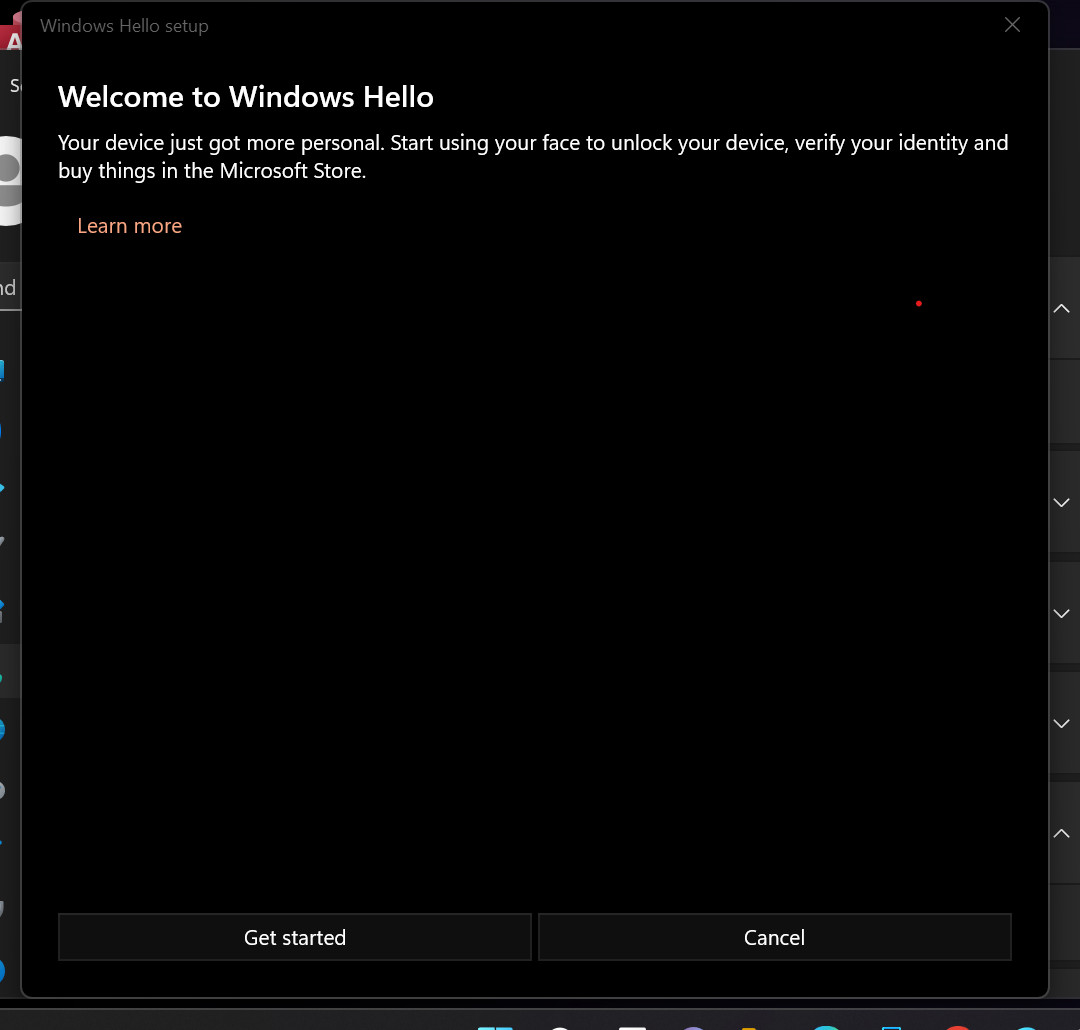This screenshot has width=1080, height=1030.
Task: Click the 'Your device just got more personal' paragraph
Action: point(533,156)
